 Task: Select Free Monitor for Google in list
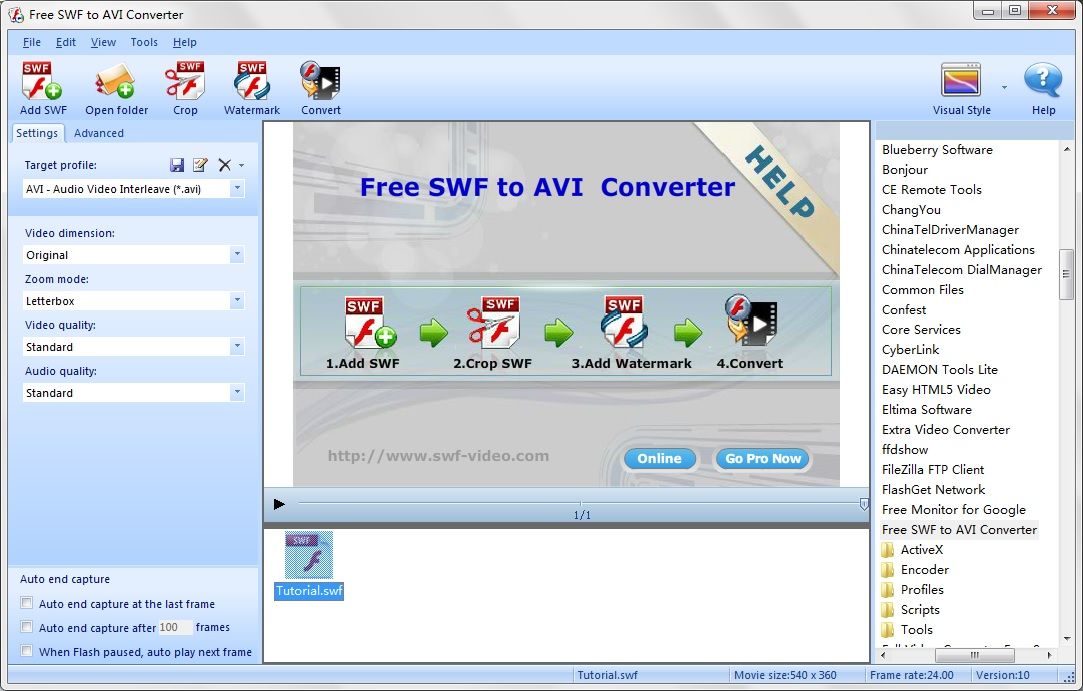click(x=953, y=510)
